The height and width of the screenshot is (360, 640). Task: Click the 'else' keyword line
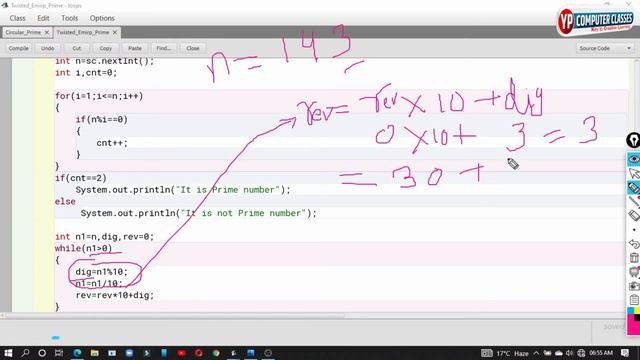click(x=65, y=202)
